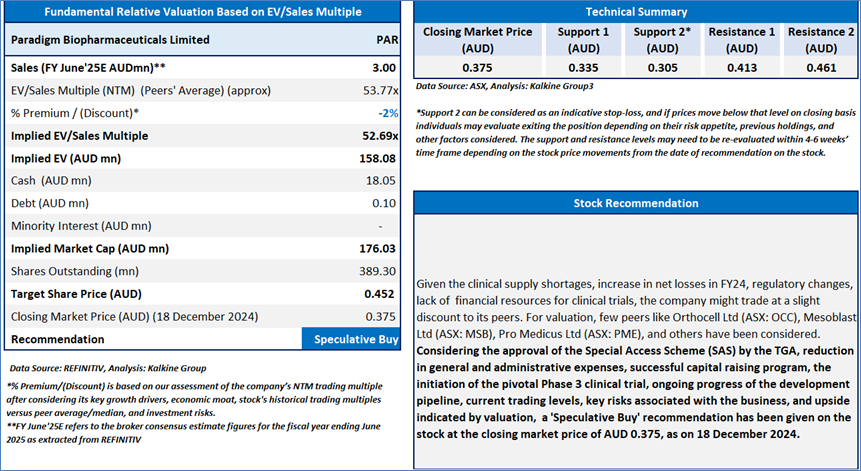861x471 pixels.
Task: Select the cash value '18.05'
Action: 381,181
